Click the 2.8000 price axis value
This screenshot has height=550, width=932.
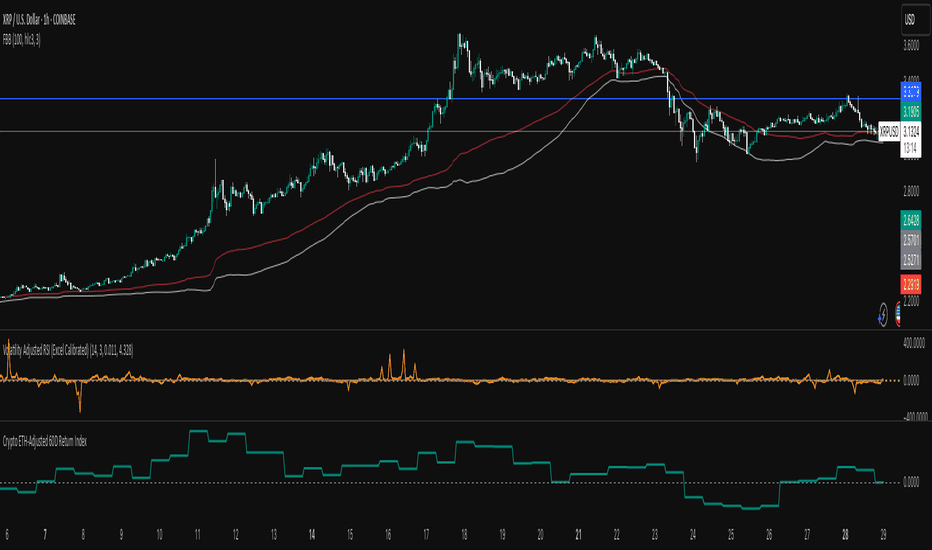pos(911,191)
